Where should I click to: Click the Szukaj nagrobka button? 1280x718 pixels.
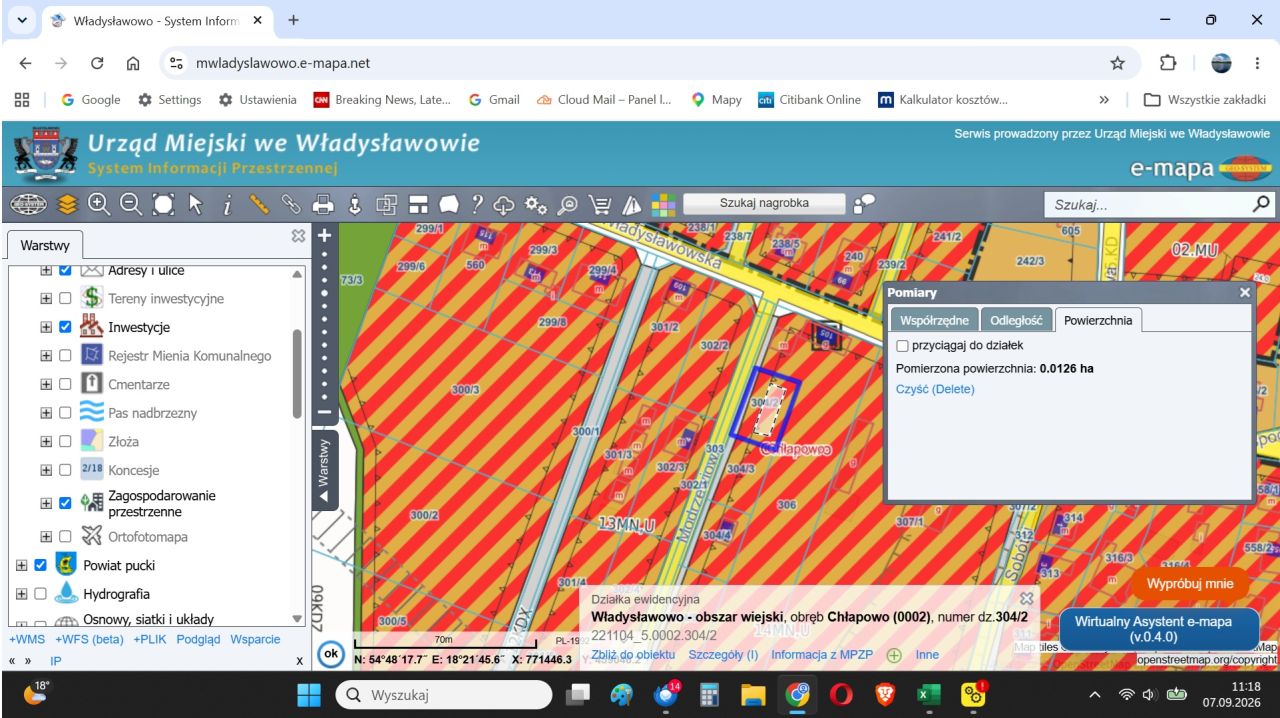click(764, 203)
